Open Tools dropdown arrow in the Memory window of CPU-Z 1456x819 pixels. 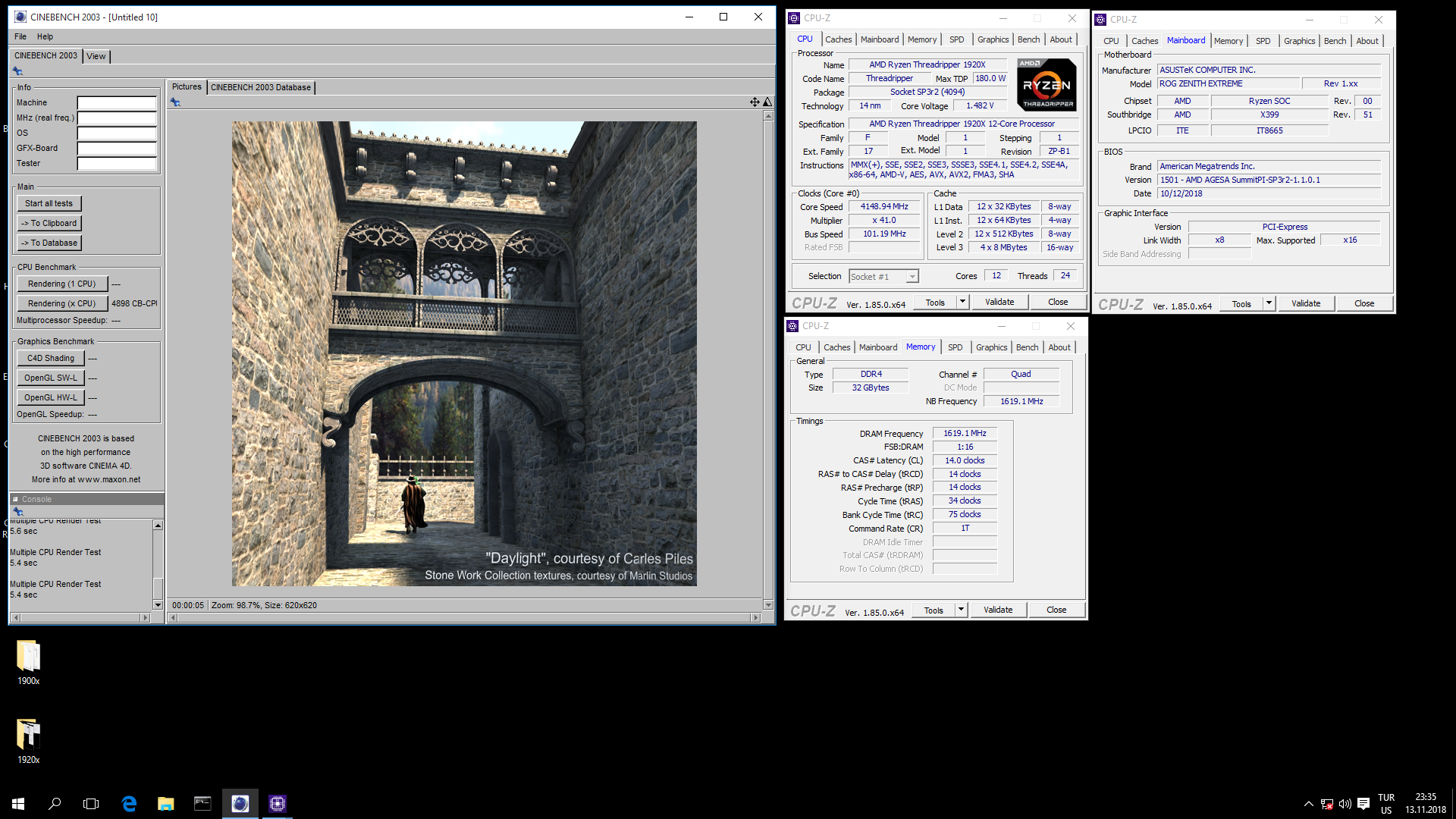coord(961,610)
